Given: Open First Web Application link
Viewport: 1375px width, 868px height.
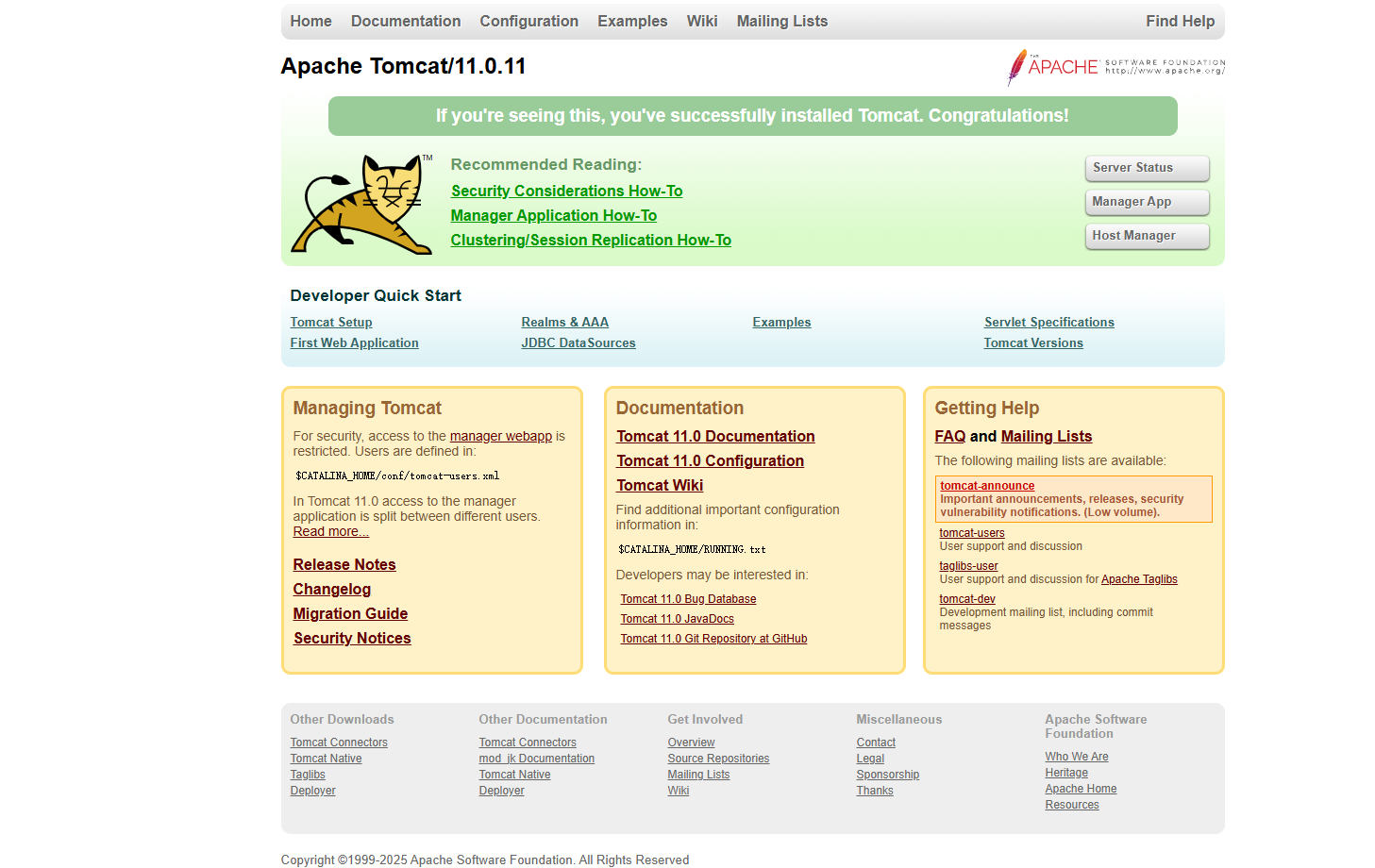Looking at the screenshot, I should coord(354,342).
